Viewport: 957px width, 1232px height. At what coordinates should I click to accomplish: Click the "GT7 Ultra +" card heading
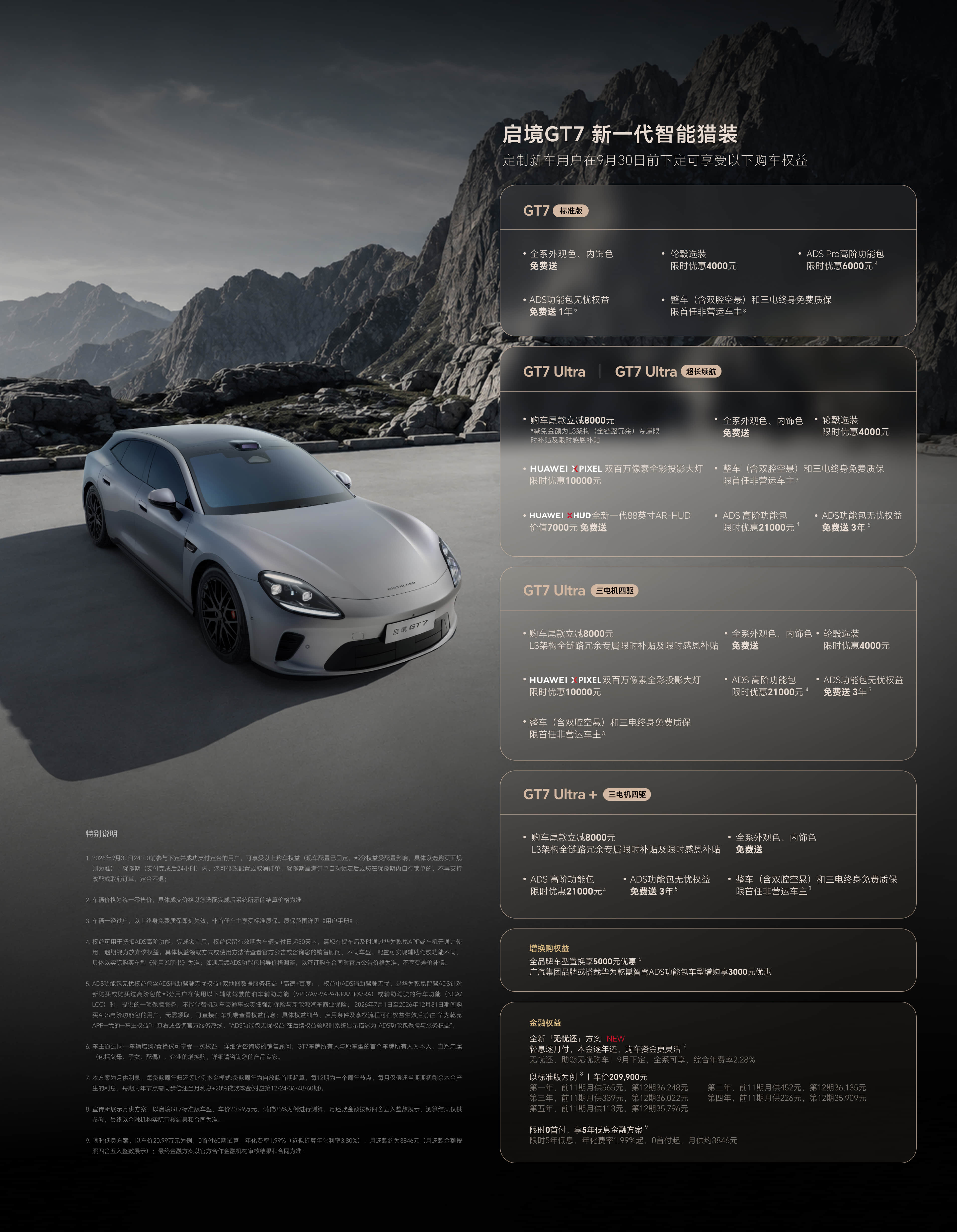pos(560,794)
